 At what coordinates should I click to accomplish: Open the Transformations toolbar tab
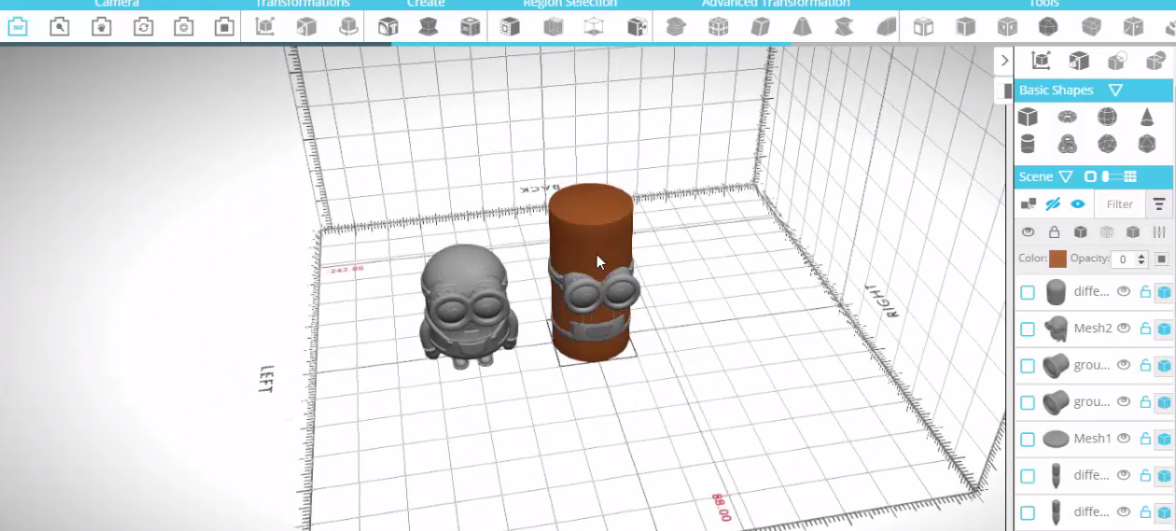tap(302, 4)
